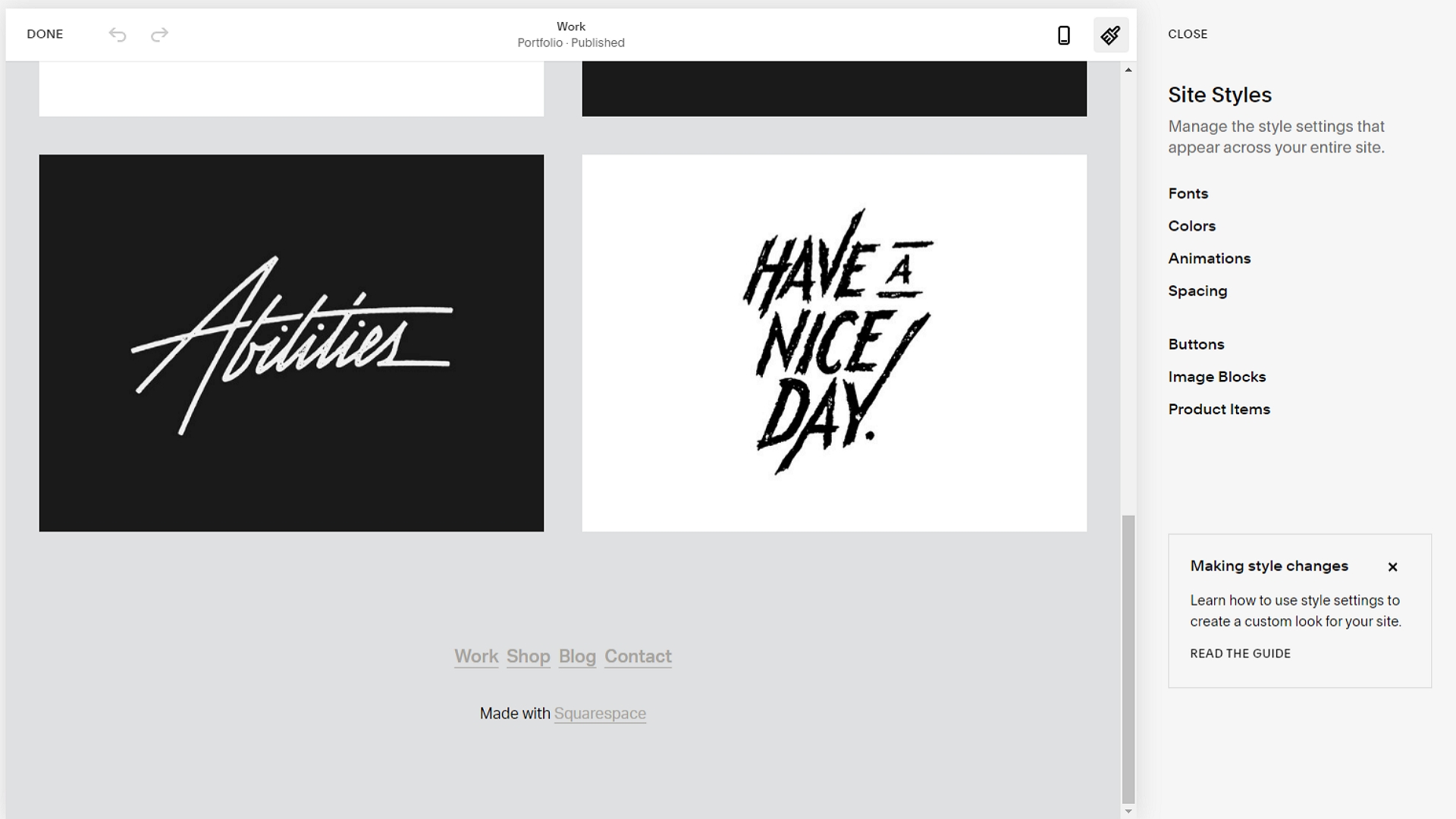Close the Site Styles panel
The image size is (1456, 819).
[1188, 34]
